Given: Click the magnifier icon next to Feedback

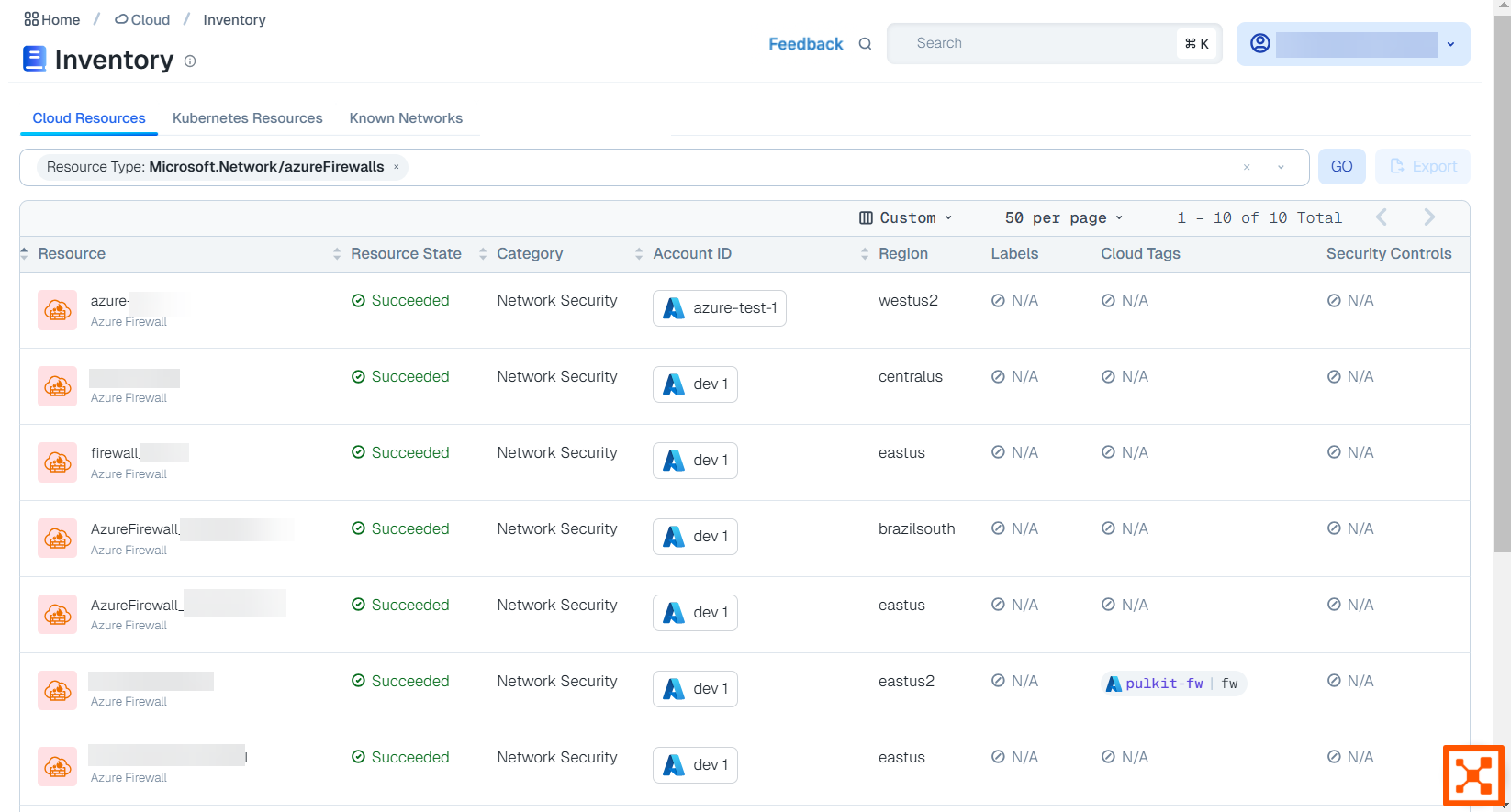Looking at the screenshot, I should click(865, 43).
